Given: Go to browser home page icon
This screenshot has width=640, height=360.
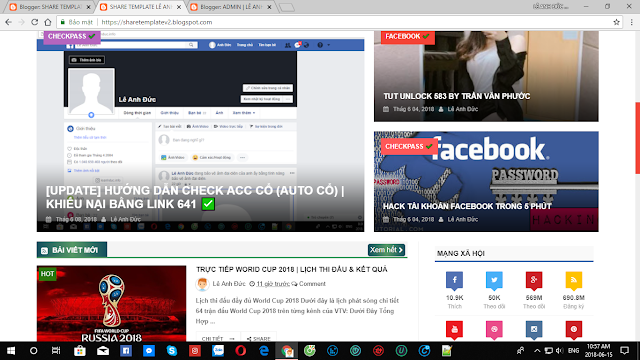Looking at the screenshot, I should (x=48, y=22).
